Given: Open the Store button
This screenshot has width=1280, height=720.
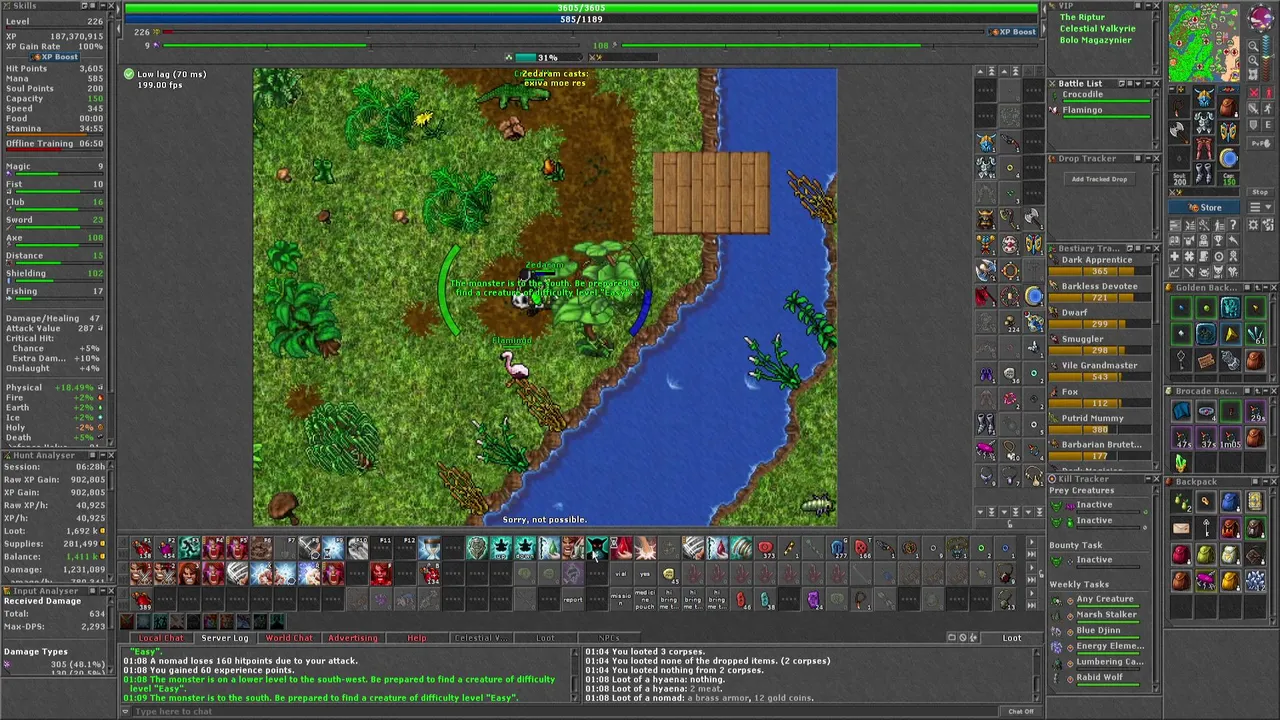Looking at the screenshot, I should click(x=1204, y=207).
